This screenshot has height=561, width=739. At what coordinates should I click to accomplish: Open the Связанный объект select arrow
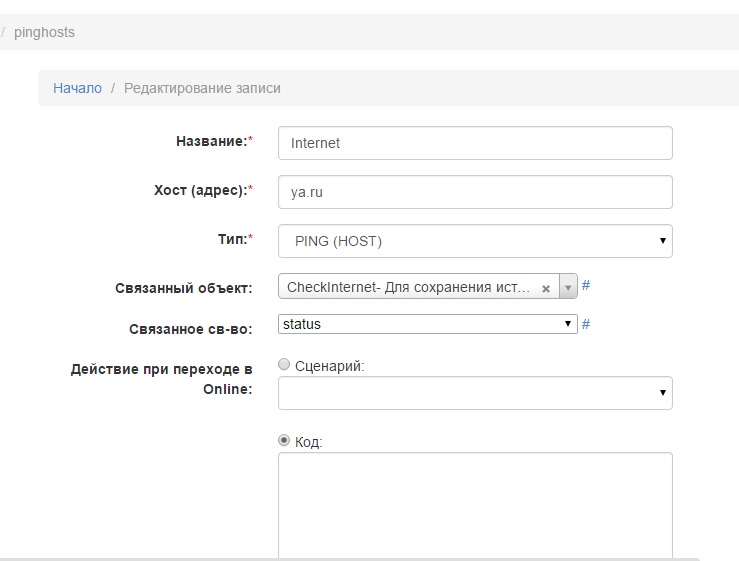coord(568,288)
